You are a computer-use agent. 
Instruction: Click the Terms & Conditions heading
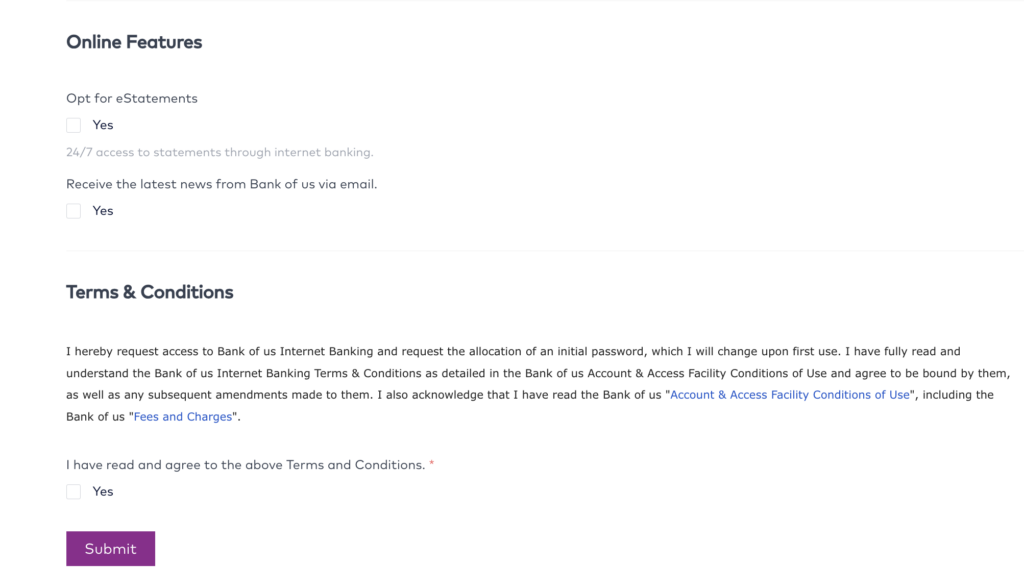pos(150,292)
